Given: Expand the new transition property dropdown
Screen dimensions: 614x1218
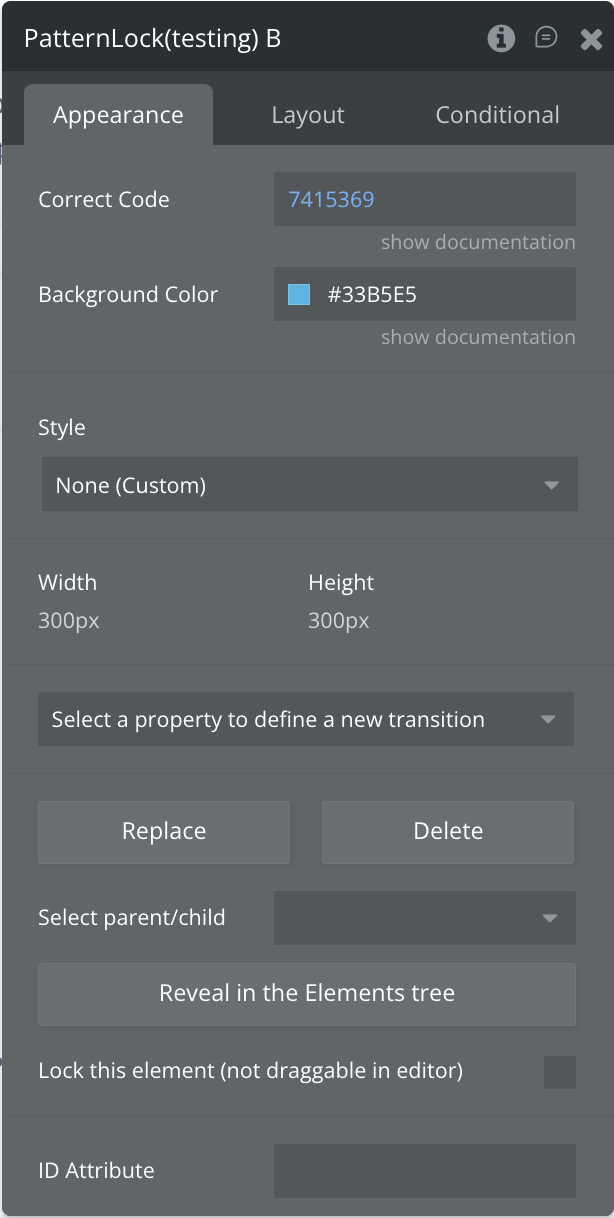Looking at the screenshot, I should (x=306, y=719).
